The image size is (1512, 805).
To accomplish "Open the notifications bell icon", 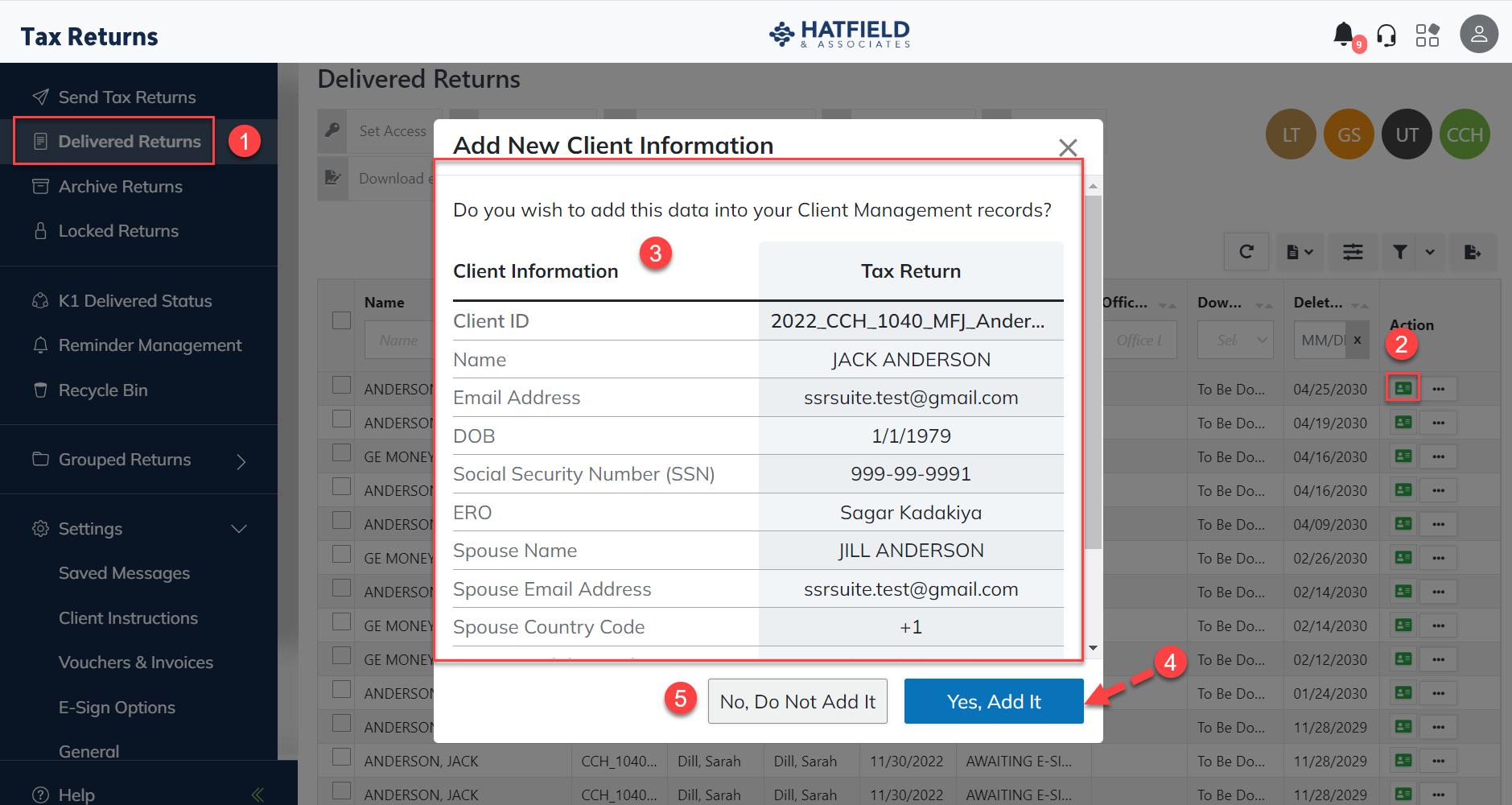I will [x=1343, y=34].
